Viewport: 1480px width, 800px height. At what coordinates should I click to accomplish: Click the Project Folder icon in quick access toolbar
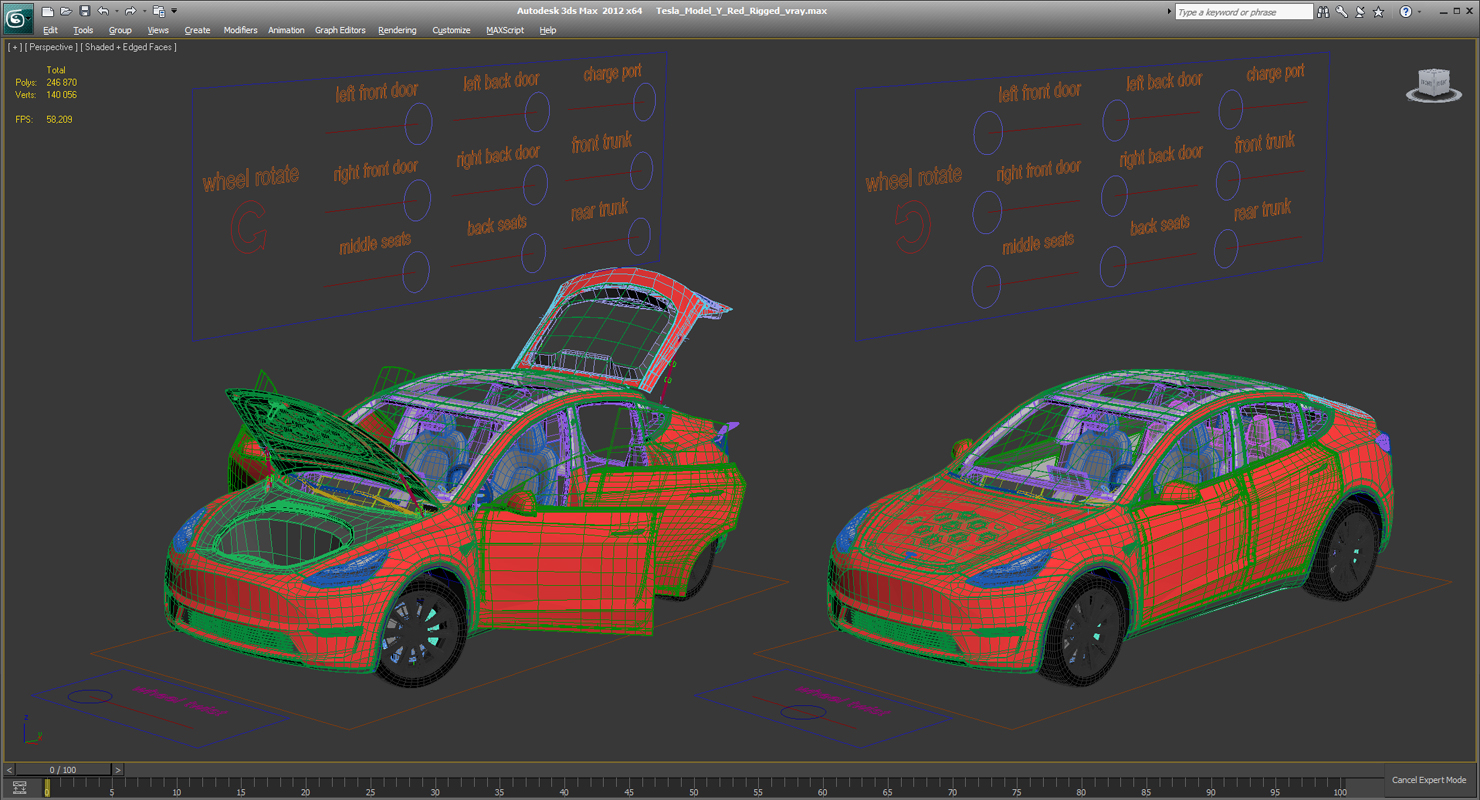coord(158,11)
